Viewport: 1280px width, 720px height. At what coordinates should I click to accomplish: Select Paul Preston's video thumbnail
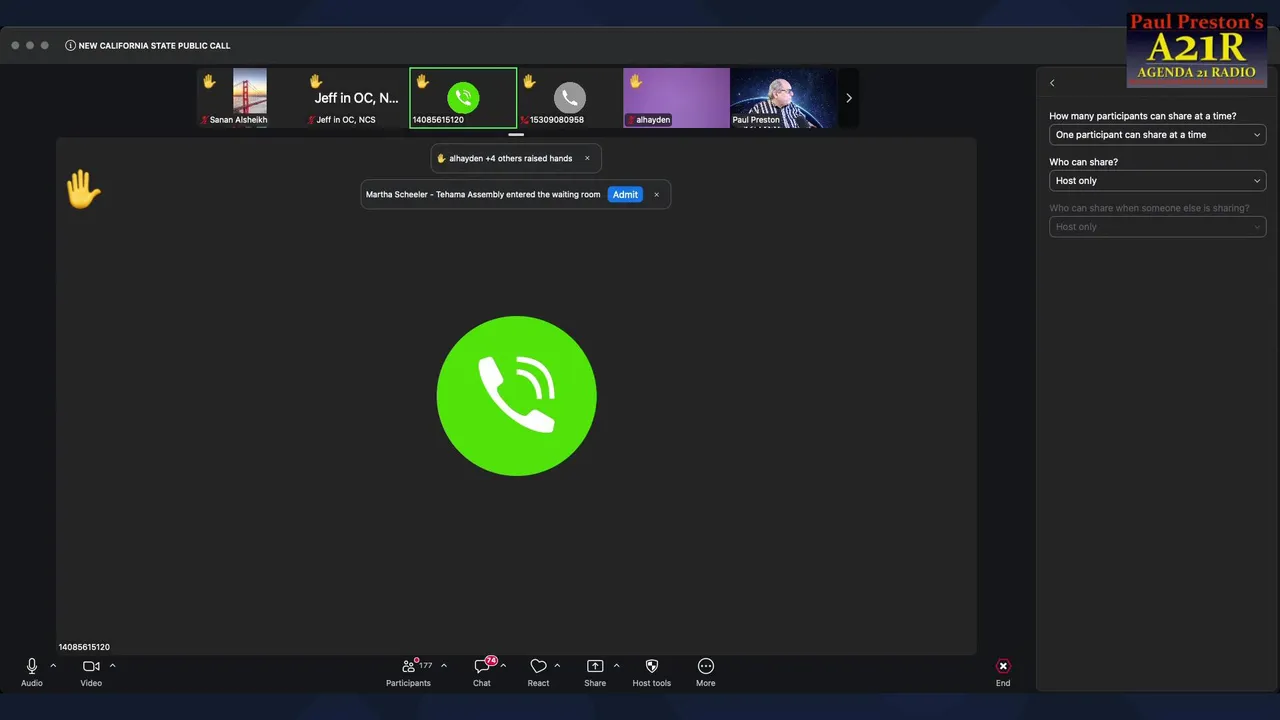click(x=784, y=98)
